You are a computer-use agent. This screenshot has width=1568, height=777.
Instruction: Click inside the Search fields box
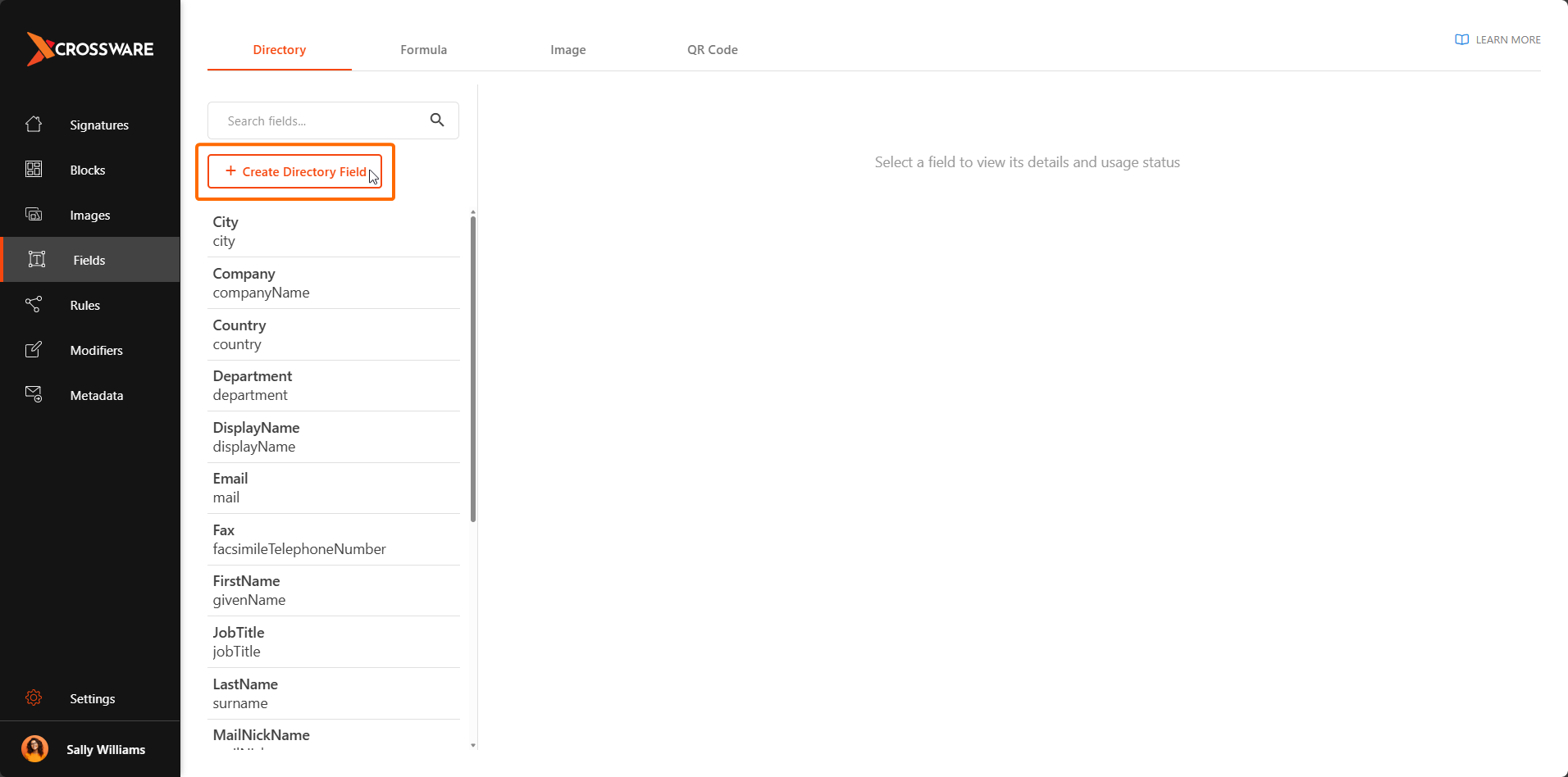[x=320, y=120]
